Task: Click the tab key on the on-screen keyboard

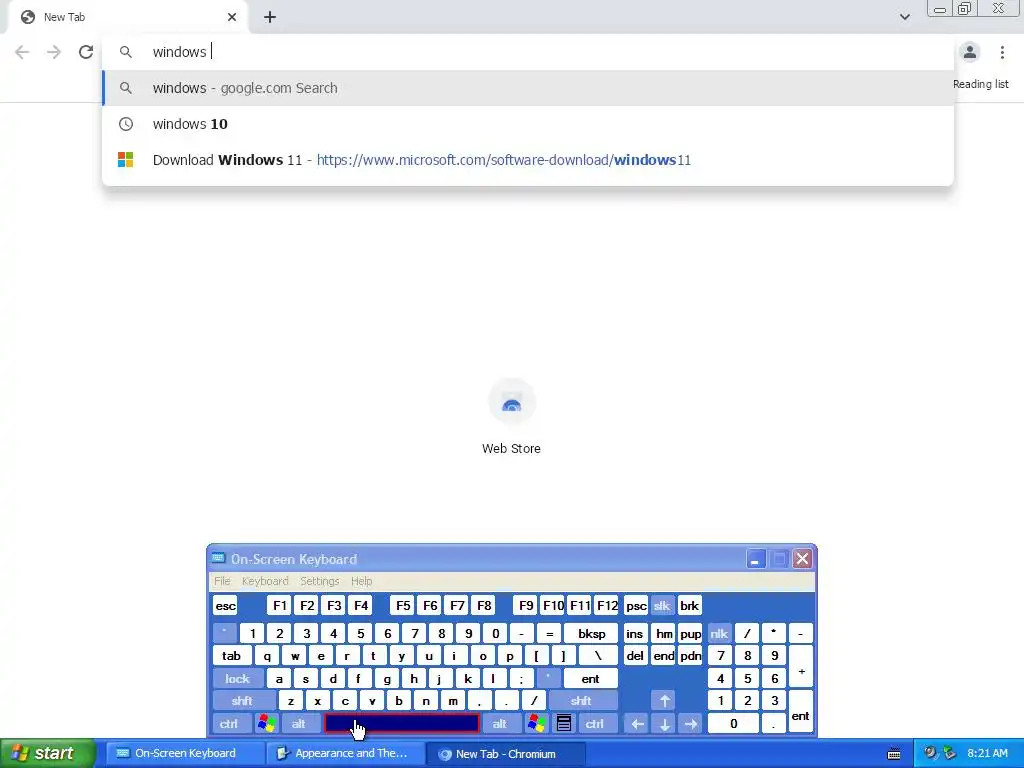Action: click(x=231, y=656)
